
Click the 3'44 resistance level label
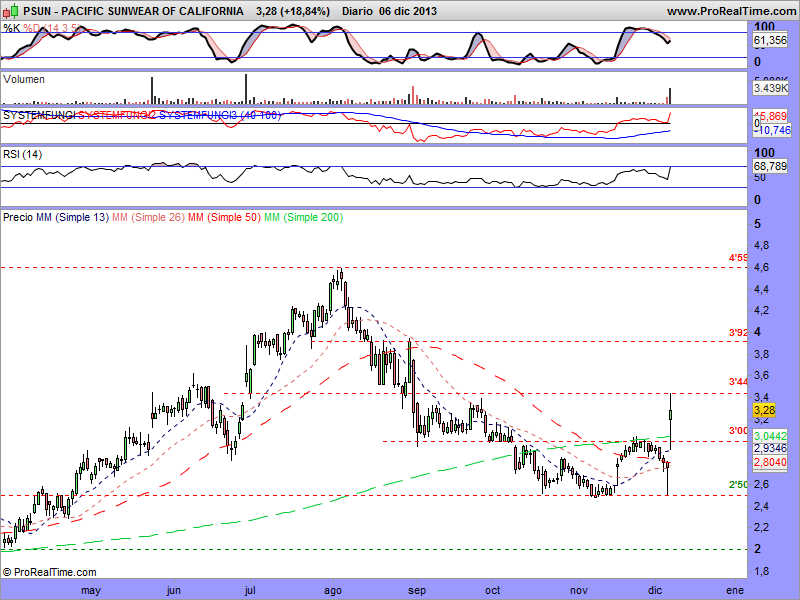(738, 382)
